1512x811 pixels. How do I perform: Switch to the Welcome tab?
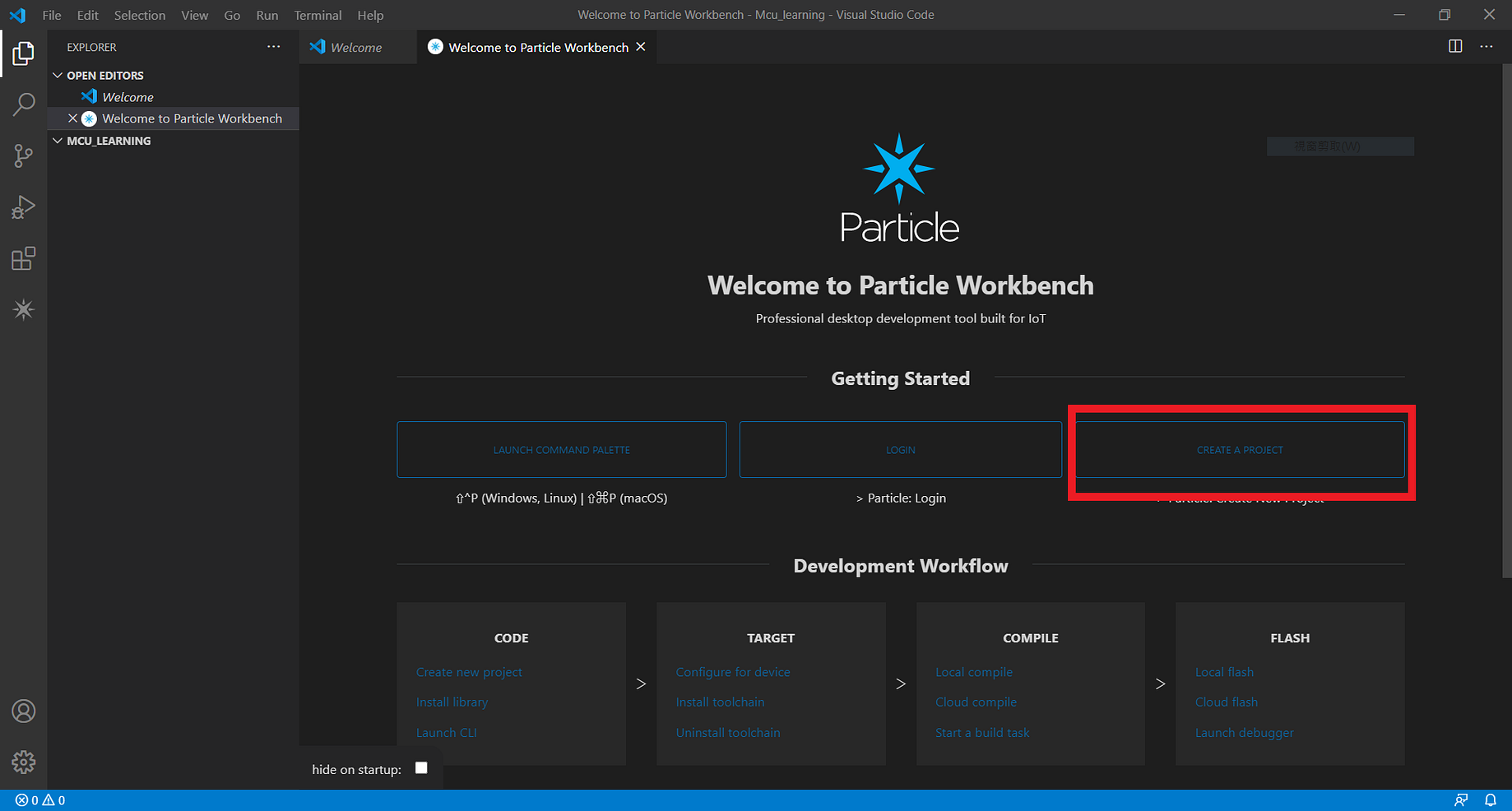[355, 47]
